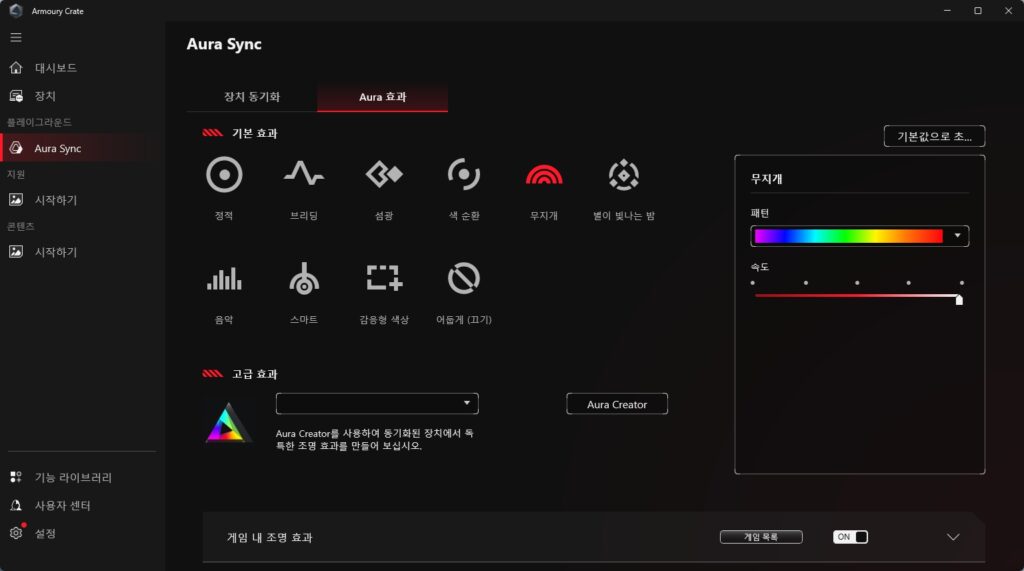Click the 속도 speed slider handle
The width and height of the screenshot is (1024, 571).
coord(959,300)
